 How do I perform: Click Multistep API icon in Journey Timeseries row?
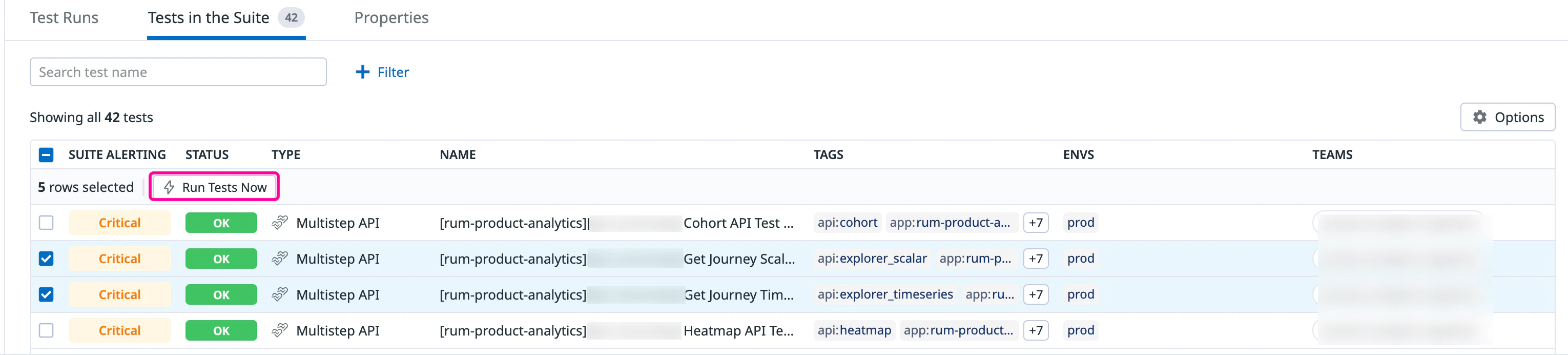click(x=279, y=294)
